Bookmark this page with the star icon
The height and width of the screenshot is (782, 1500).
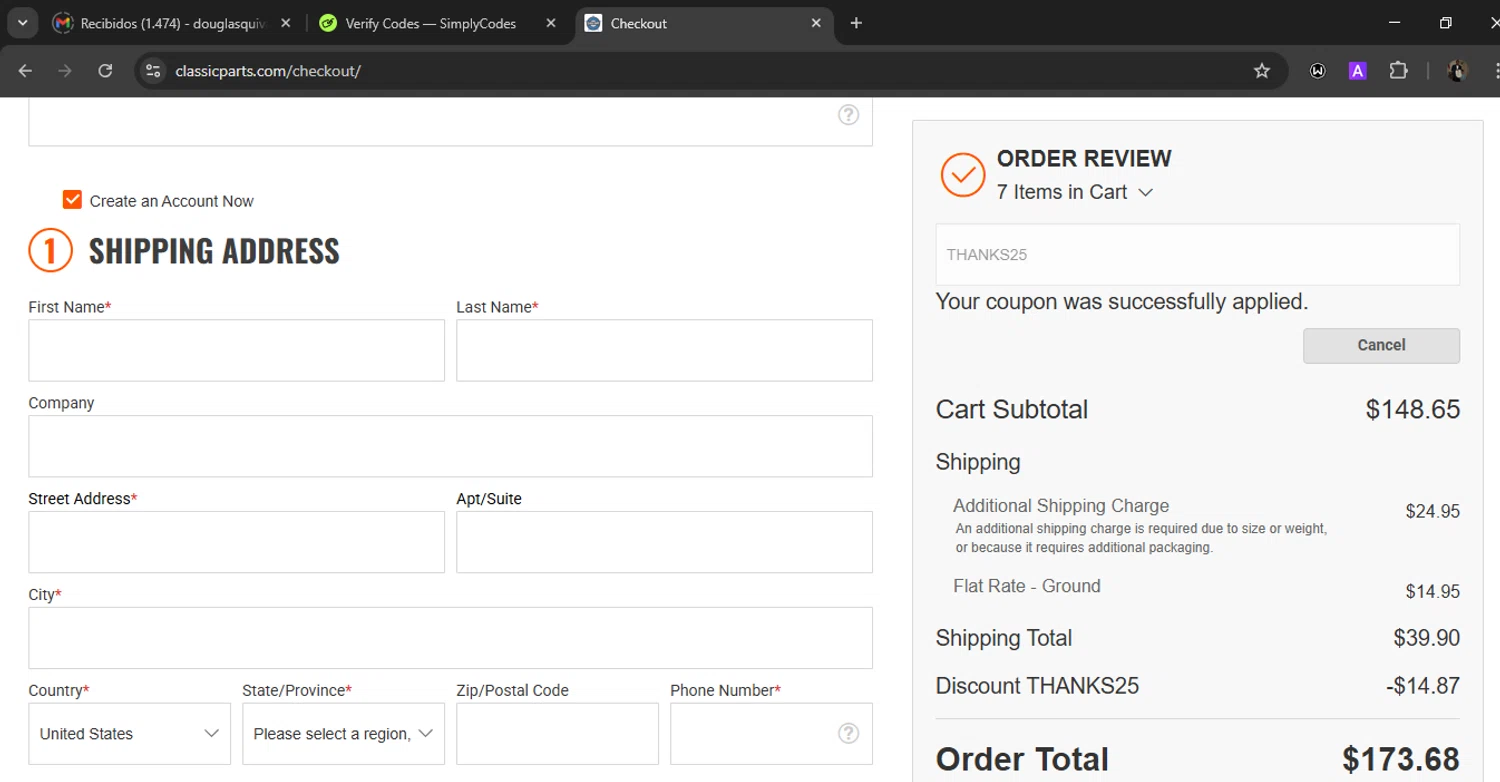1262,71
